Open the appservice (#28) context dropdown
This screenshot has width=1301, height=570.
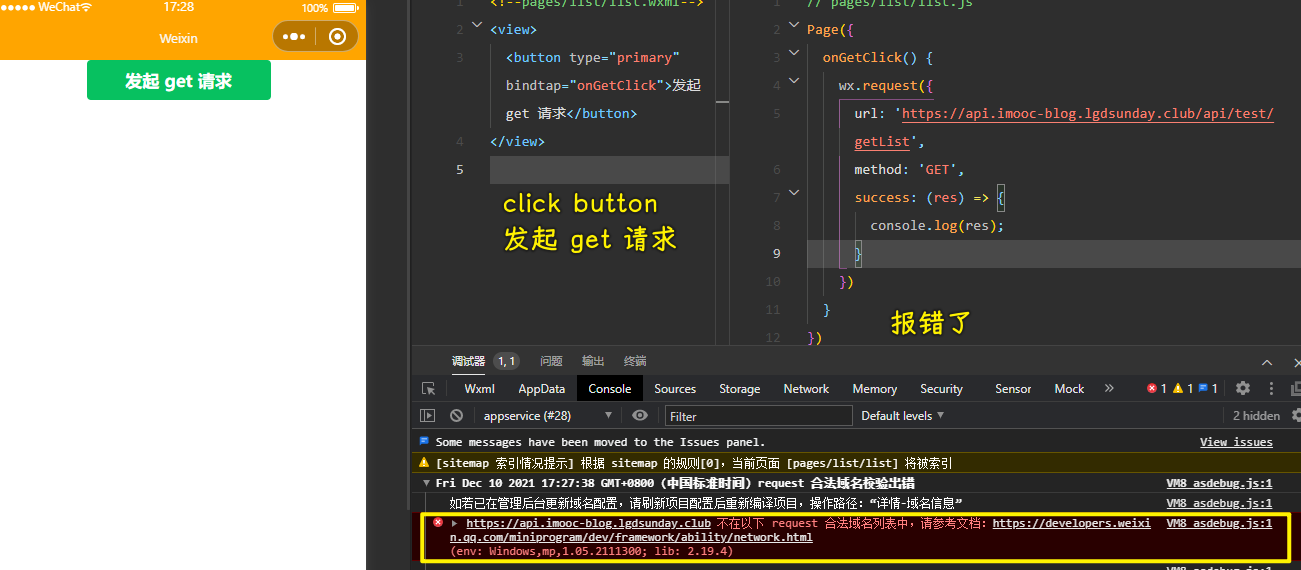[x=547, y=415]
